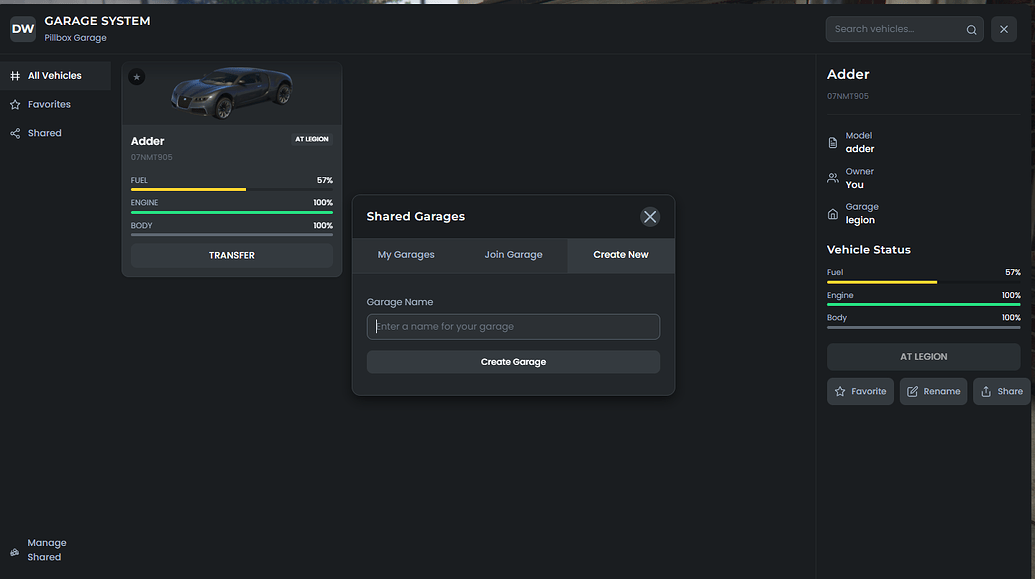Click the Shared network icon in sidebar
1035x579 pixels.
click(x=14, y=132)
